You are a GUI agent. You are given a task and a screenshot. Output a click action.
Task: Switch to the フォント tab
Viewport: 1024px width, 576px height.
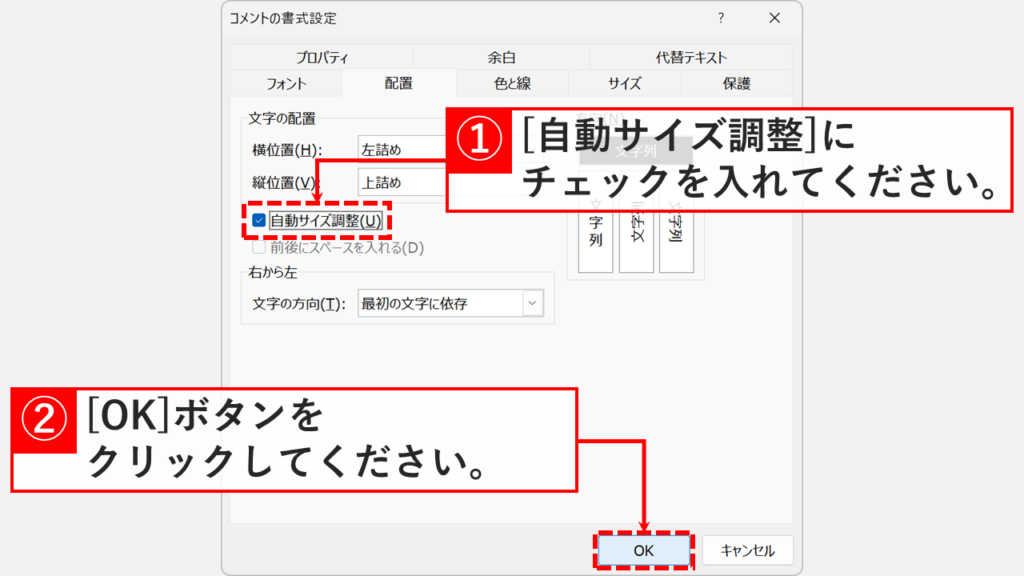pos(286,84)
